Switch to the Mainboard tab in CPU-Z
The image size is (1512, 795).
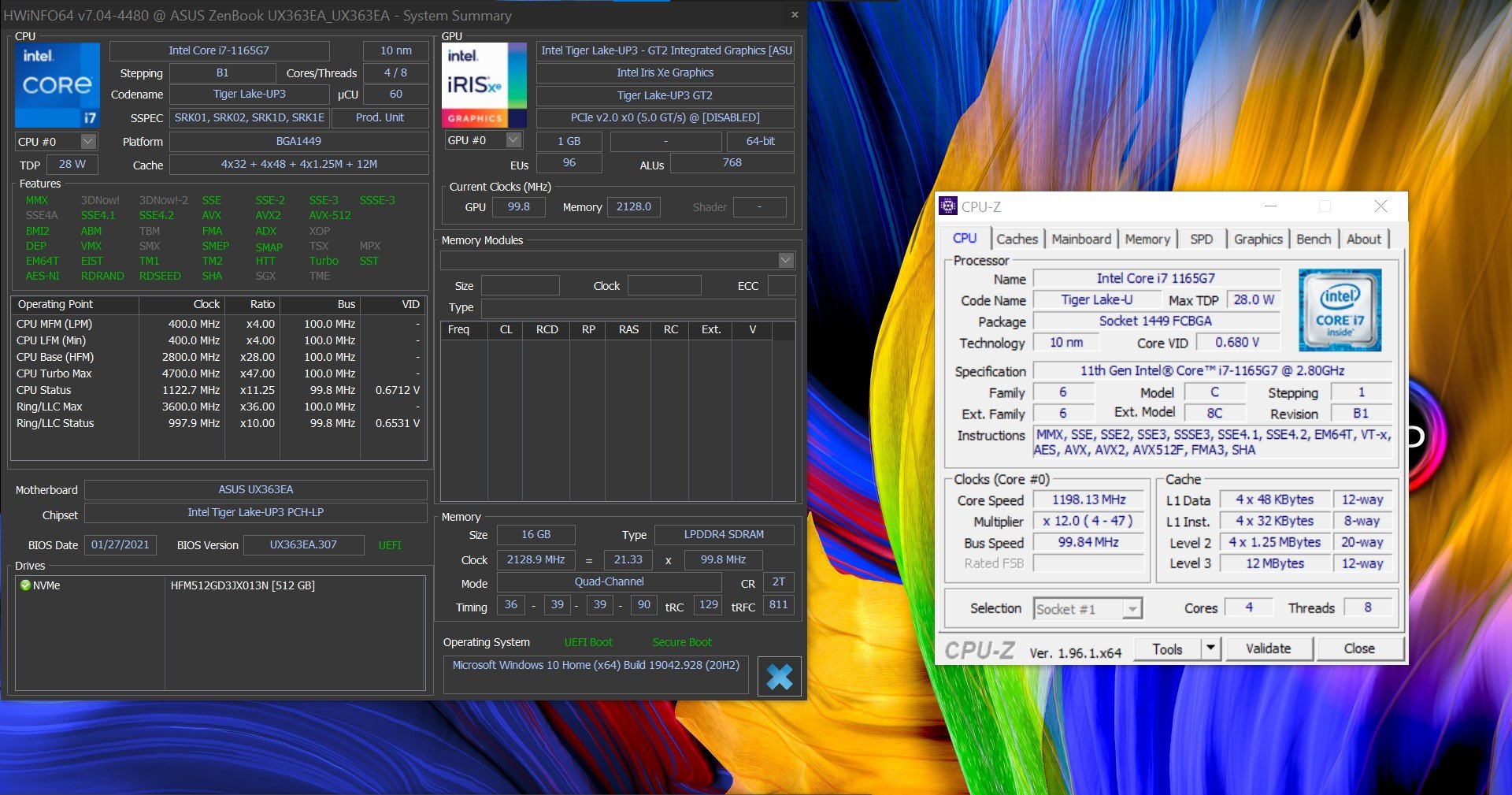click(x=1081, y=239)
